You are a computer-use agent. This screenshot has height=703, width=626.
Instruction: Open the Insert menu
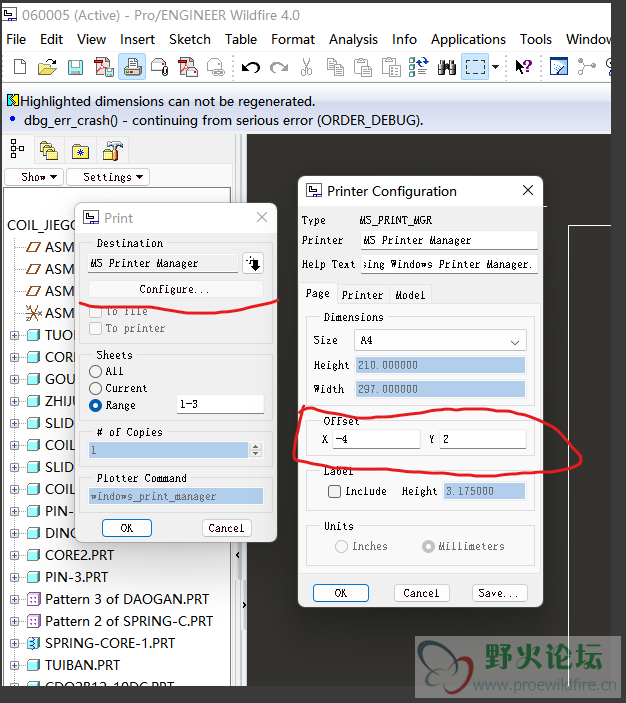(137, 39)
